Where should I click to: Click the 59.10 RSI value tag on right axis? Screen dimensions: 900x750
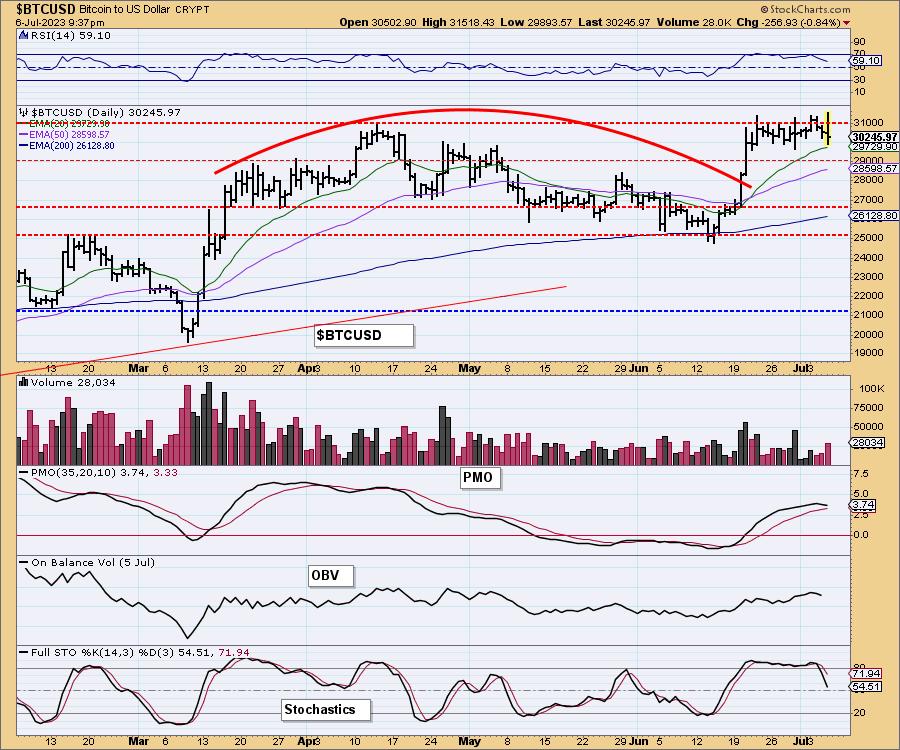click(866, 60)
